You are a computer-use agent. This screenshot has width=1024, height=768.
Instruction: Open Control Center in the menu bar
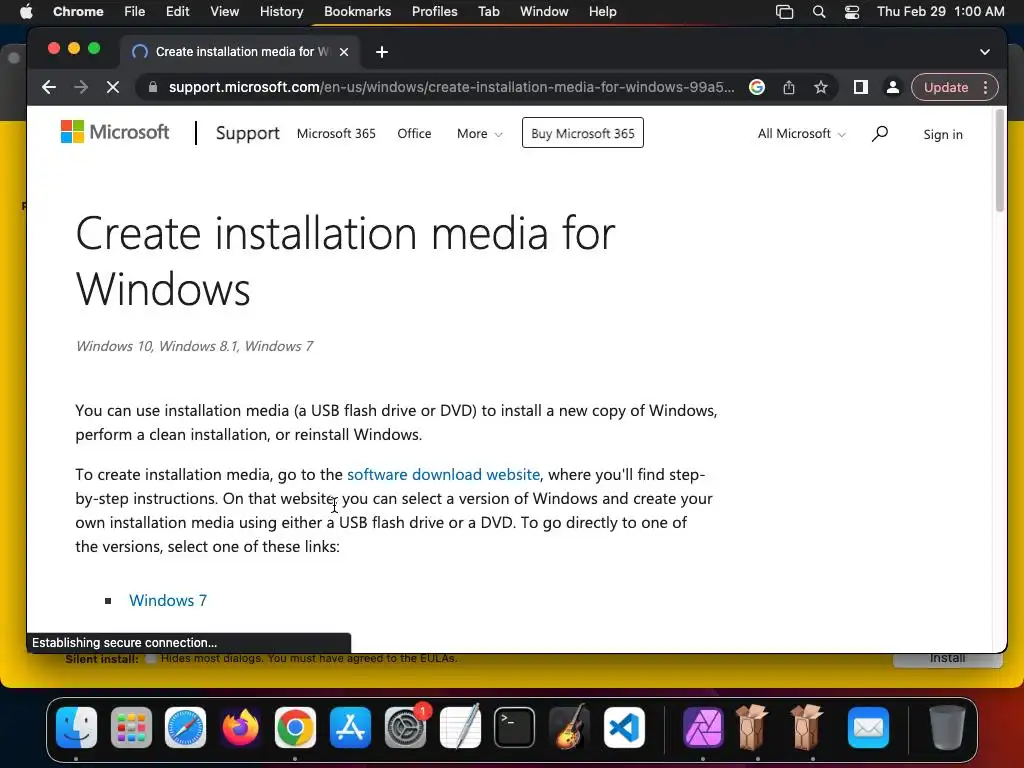[x=852, y=12]
